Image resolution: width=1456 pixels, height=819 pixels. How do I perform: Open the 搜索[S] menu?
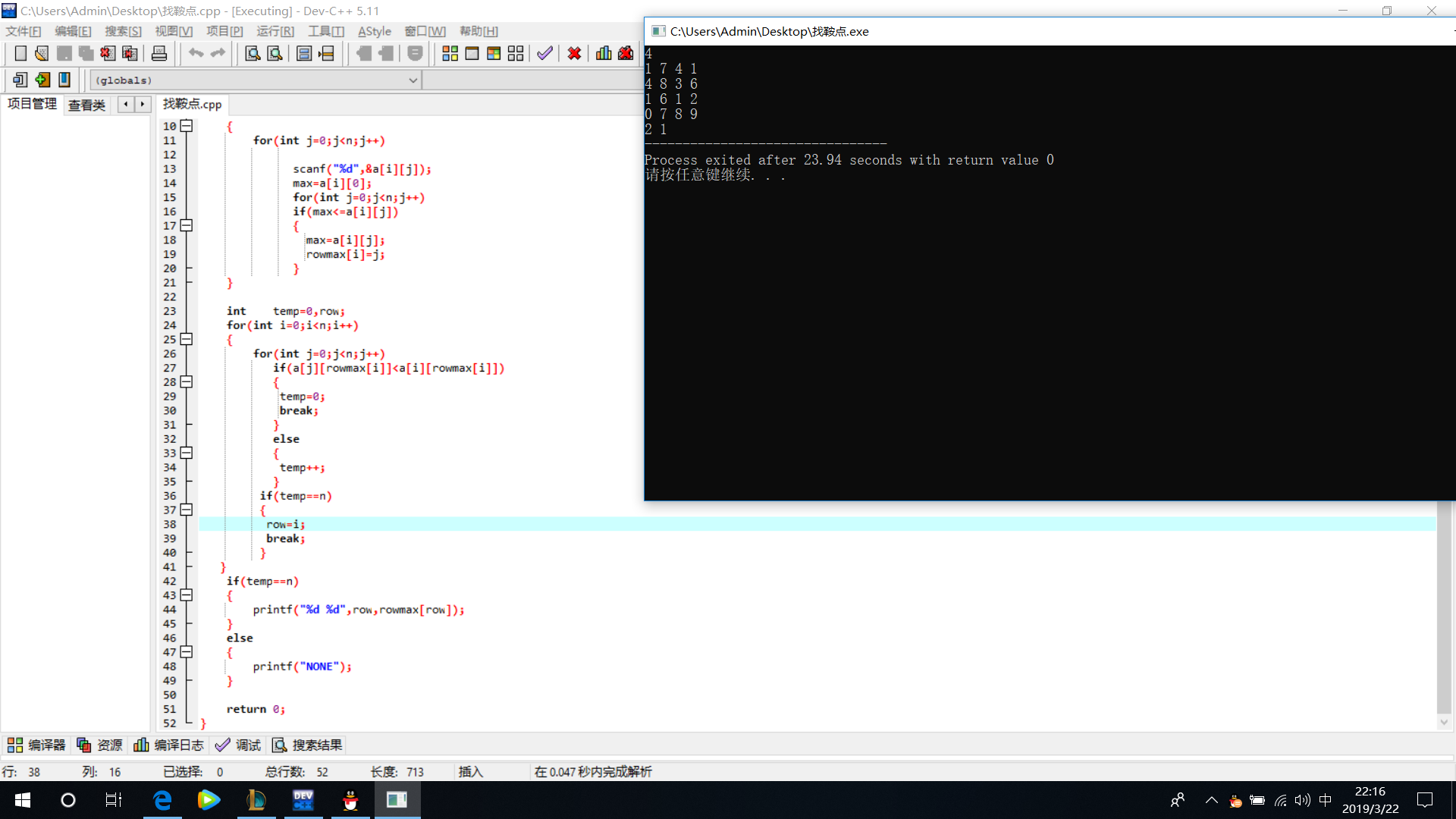(123, 31)
